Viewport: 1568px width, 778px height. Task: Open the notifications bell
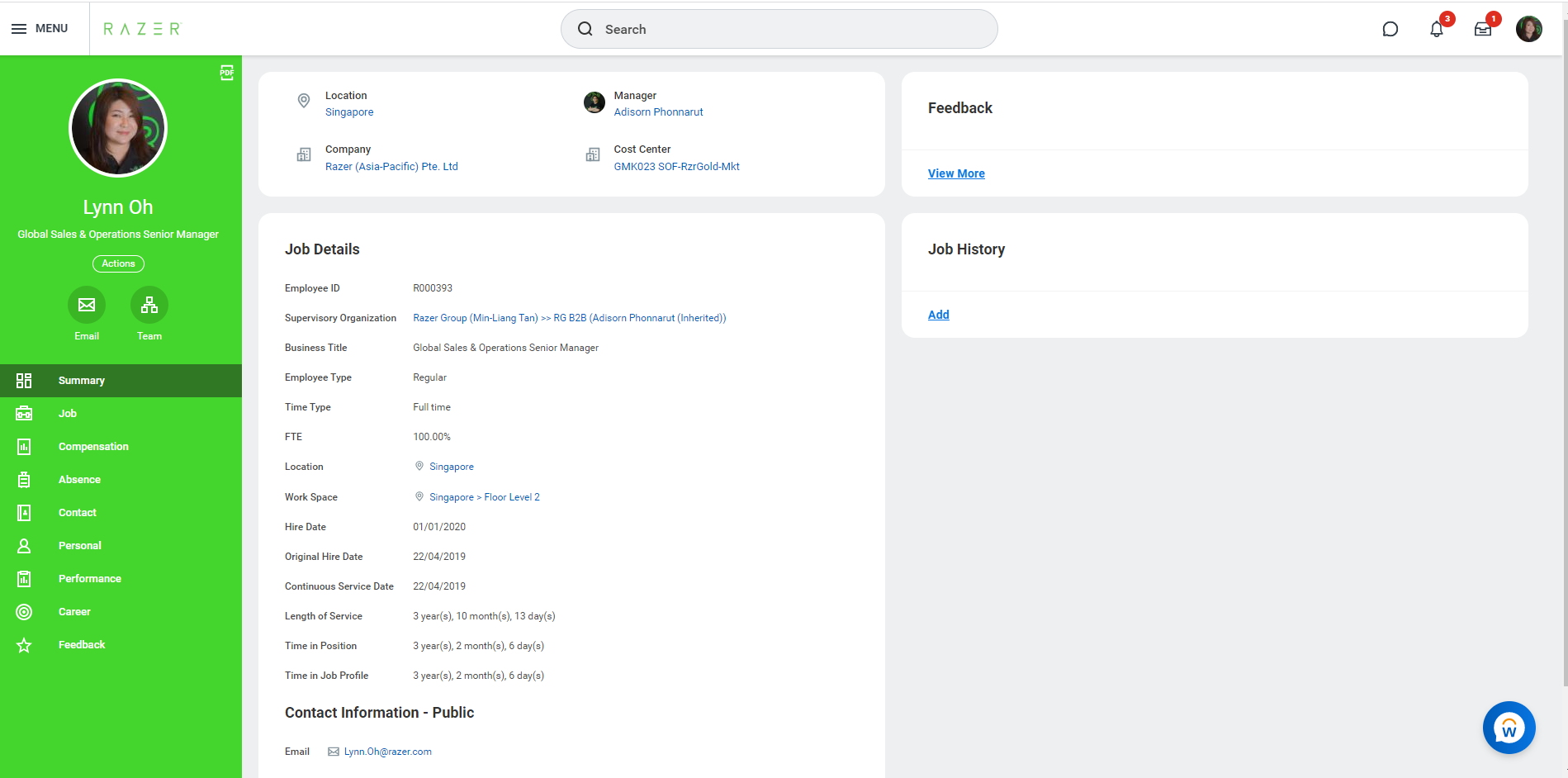[x=1437, y=30]
